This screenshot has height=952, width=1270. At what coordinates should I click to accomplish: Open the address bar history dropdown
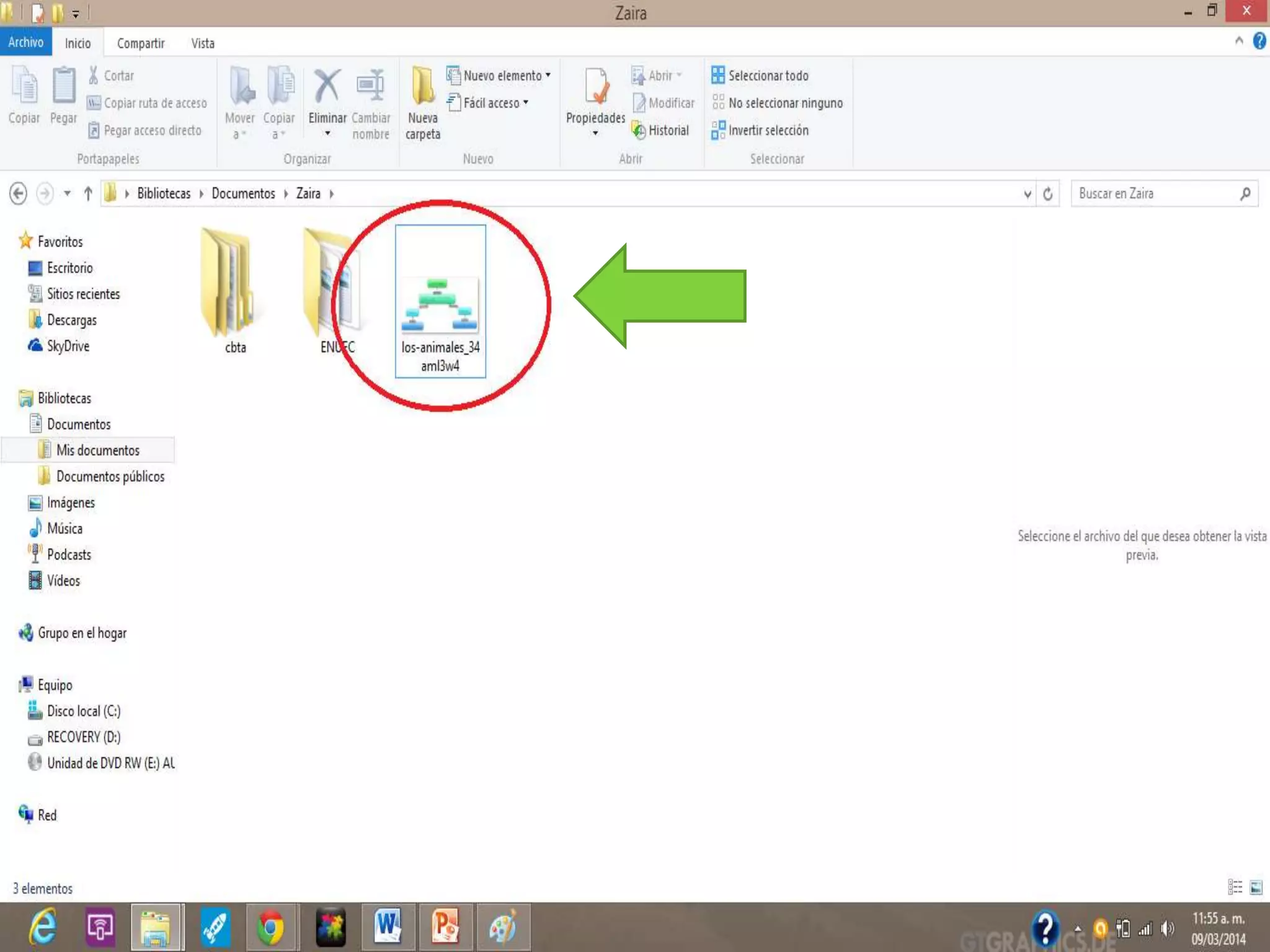[1028, 194]
